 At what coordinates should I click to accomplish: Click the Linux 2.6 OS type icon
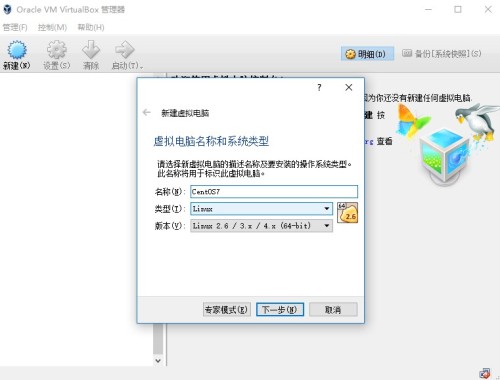pyautogui.click(x=347, y=212)
